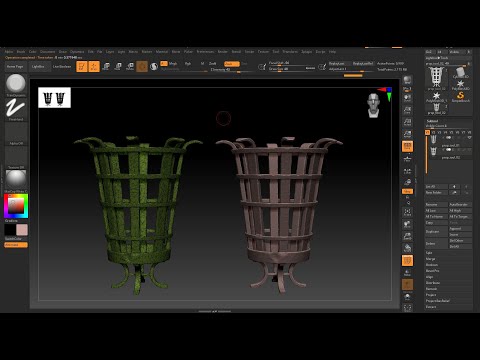Select the Rotate transform tool
The image size is (480, 360).
[x=130, y=66]
